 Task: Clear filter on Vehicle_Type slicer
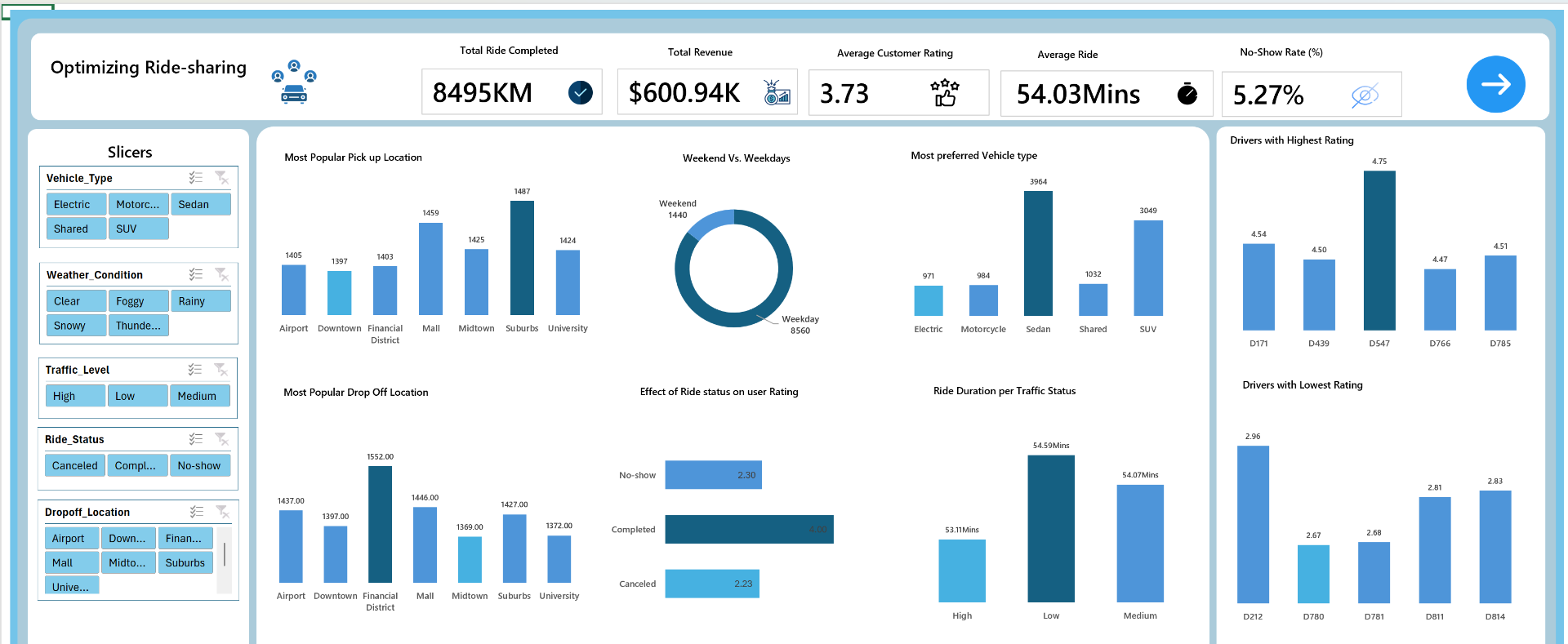point(221,177)
